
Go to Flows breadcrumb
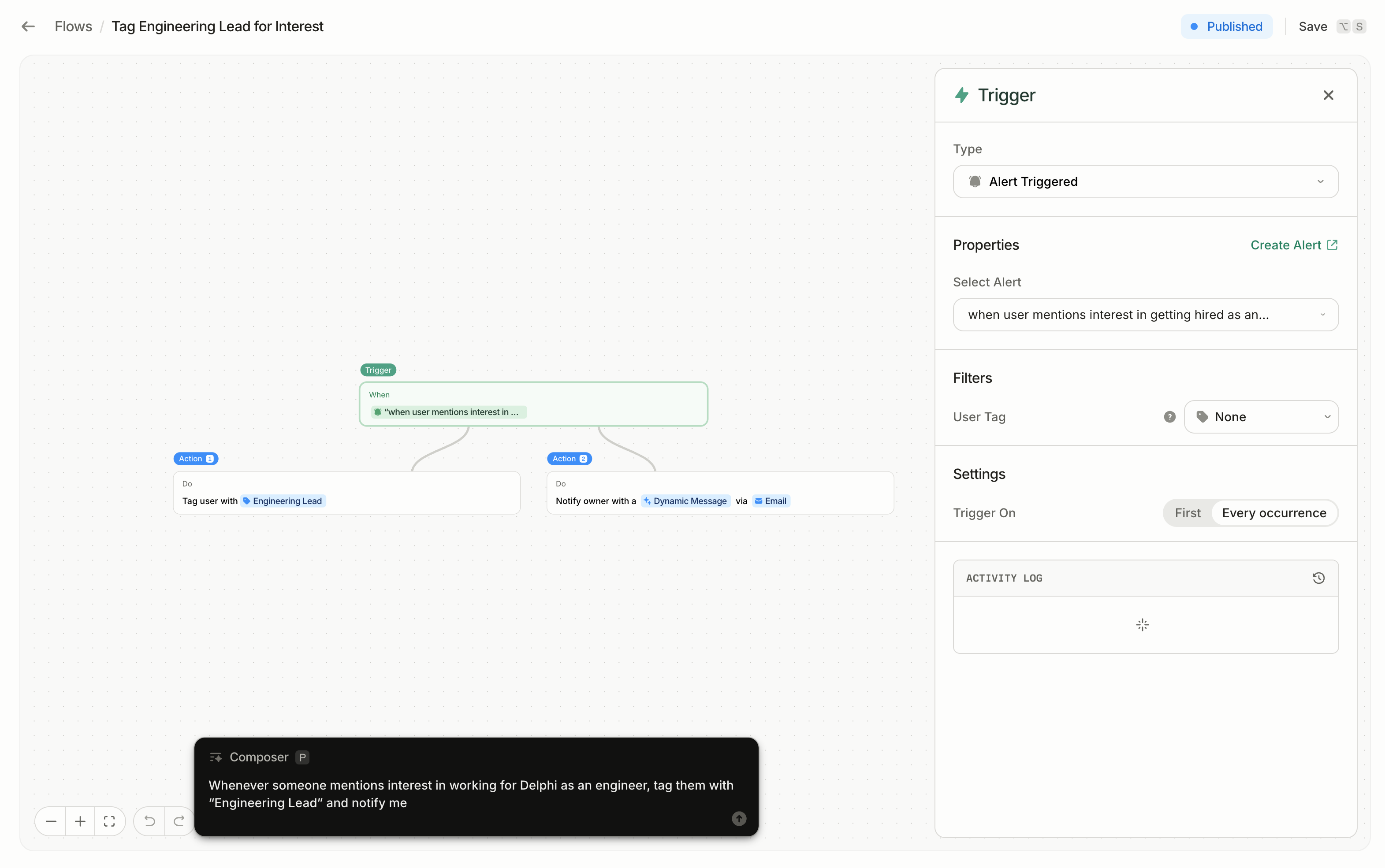click(73, 26)
